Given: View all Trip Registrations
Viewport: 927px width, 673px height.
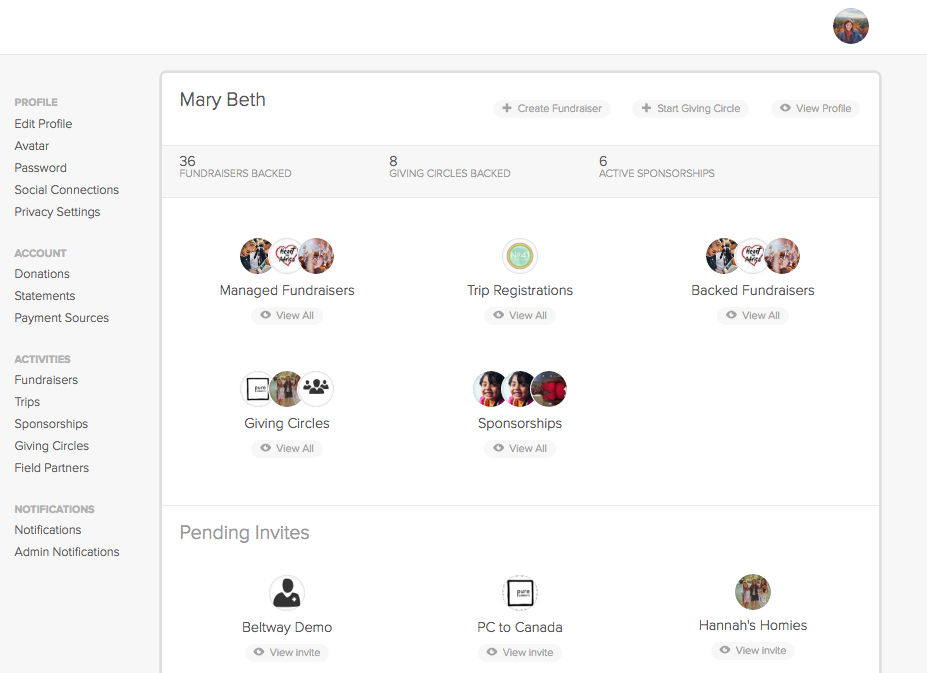Looking at the screenshot, I should [x=520, y=315].
